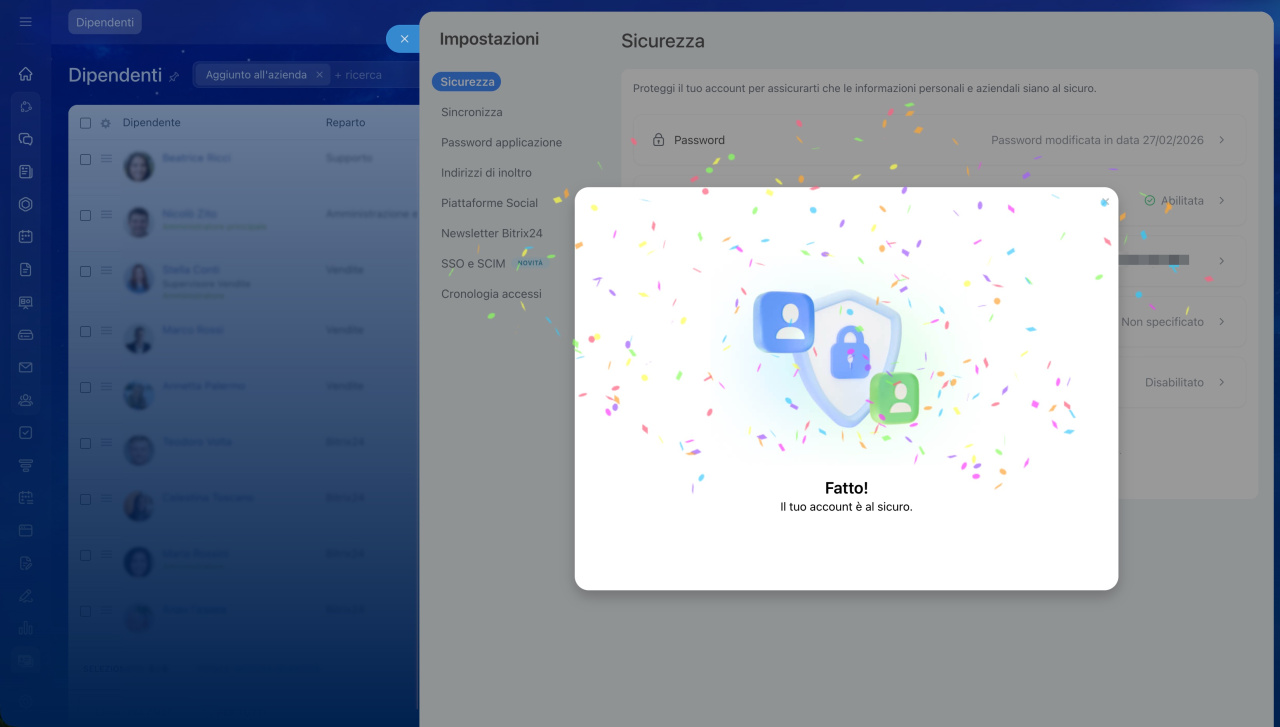This screenshot has height=727, width=1280.
Task: Click the pin icon beside Dipendenti title
Action: [174, 76]
